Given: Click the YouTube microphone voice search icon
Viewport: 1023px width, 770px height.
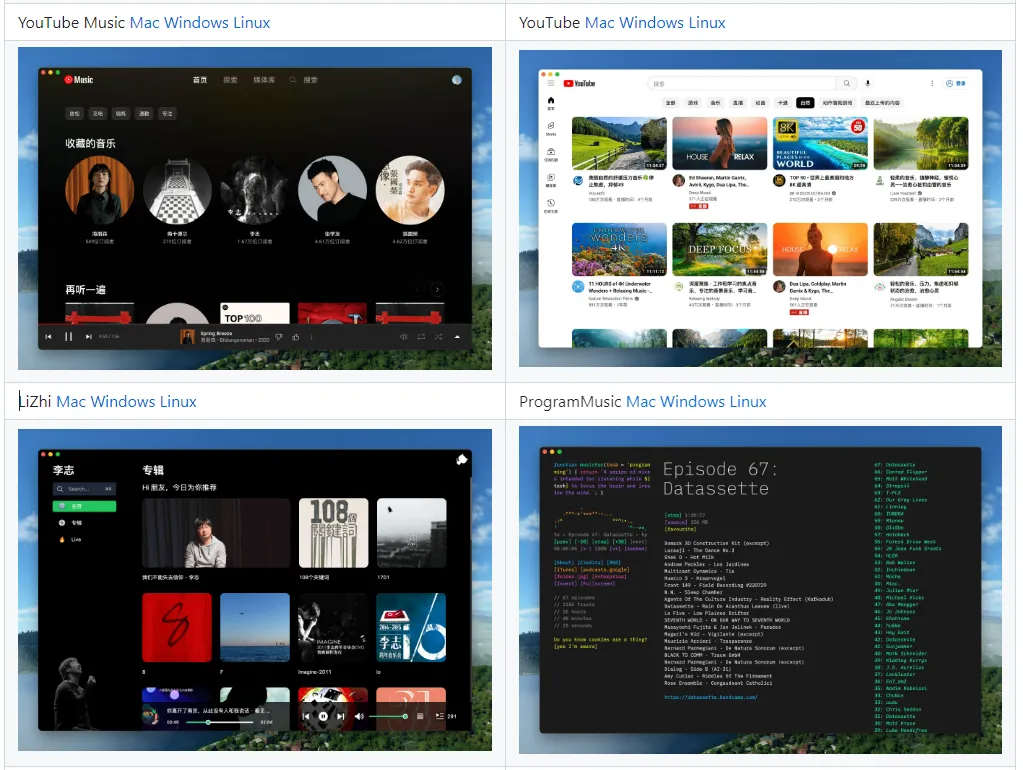Looking at the screenshot, I should (x=868, y=84).
